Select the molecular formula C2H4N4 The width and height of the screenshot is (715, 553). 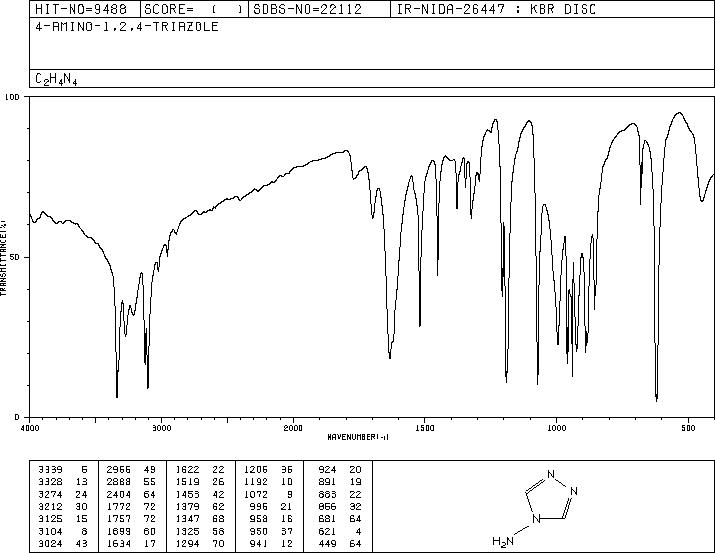pyautogui.click(x=56, y=79)
